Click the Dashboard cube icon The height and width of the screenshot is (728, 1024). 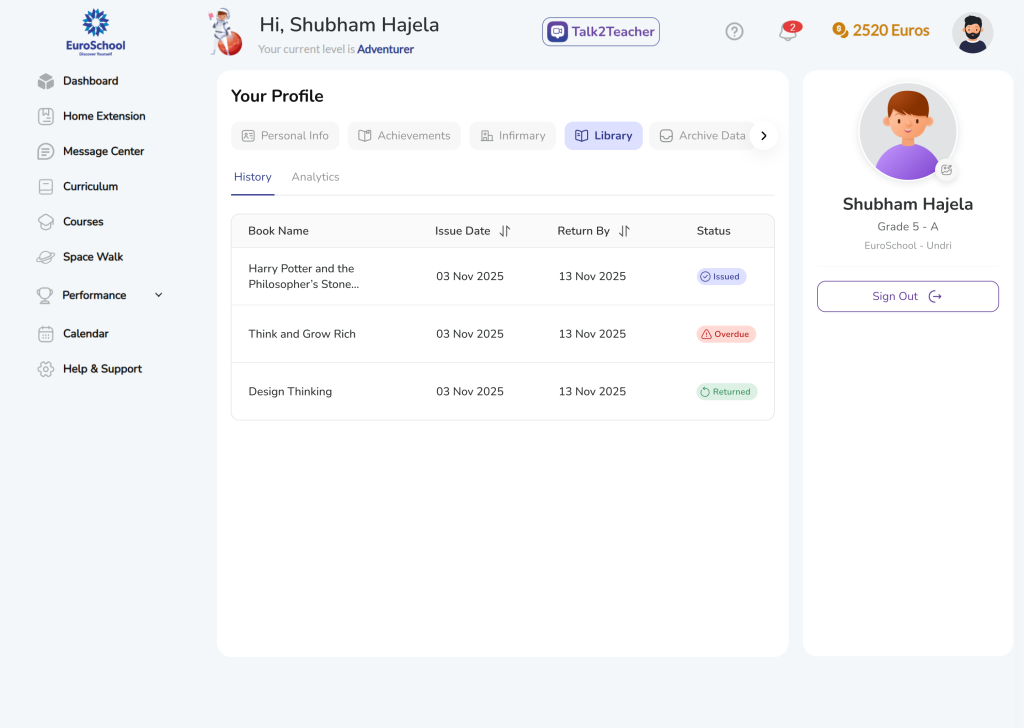pos(45,81)
